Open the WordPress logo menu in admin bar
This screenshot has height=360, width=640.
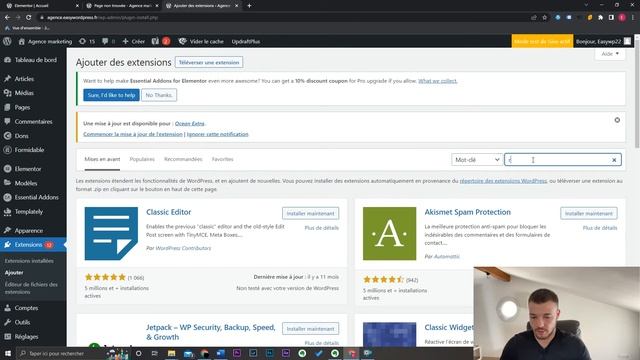7,41
